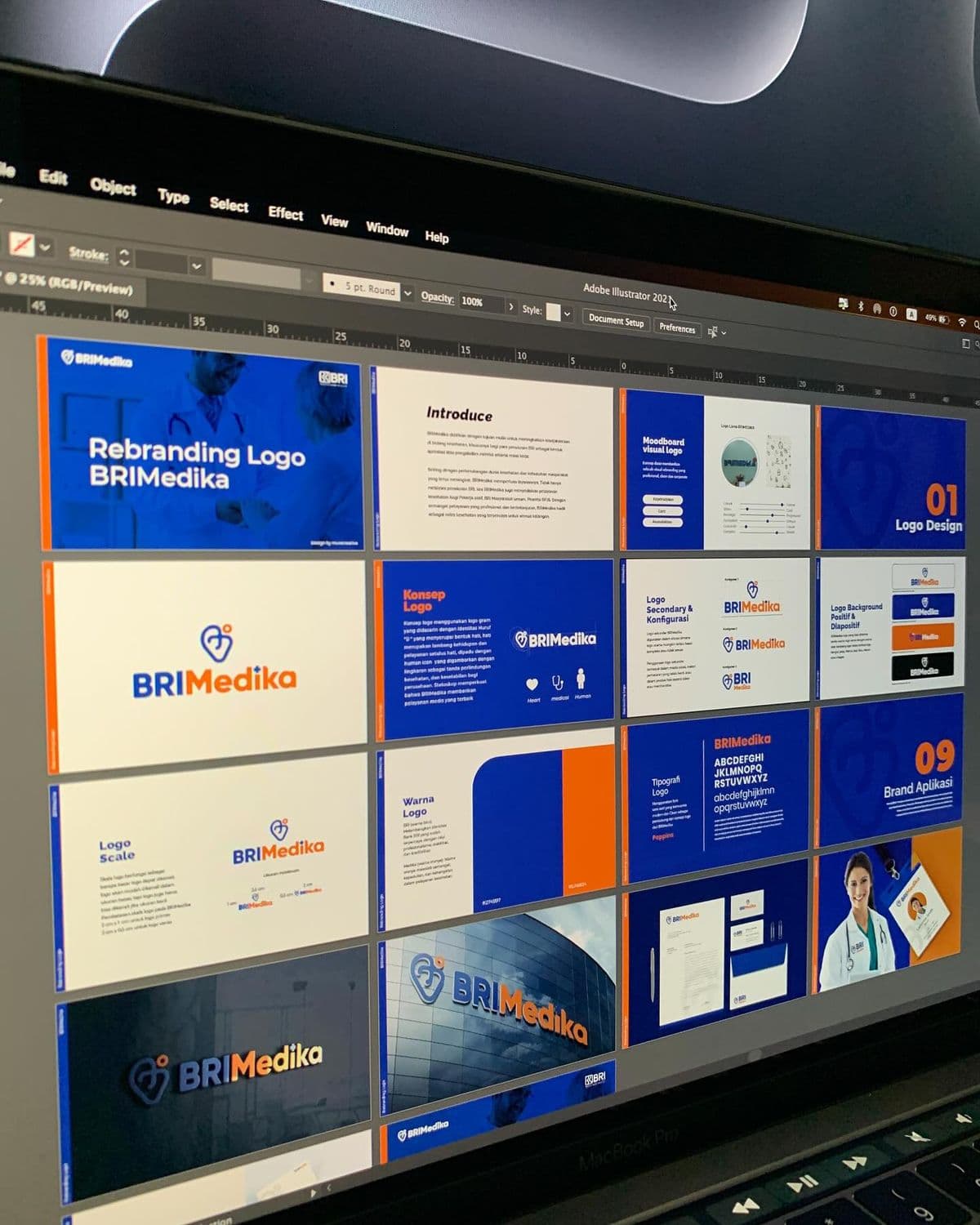Click the Document Setup button
Viewport: 980px width, 1225px height.
[617, 321]
